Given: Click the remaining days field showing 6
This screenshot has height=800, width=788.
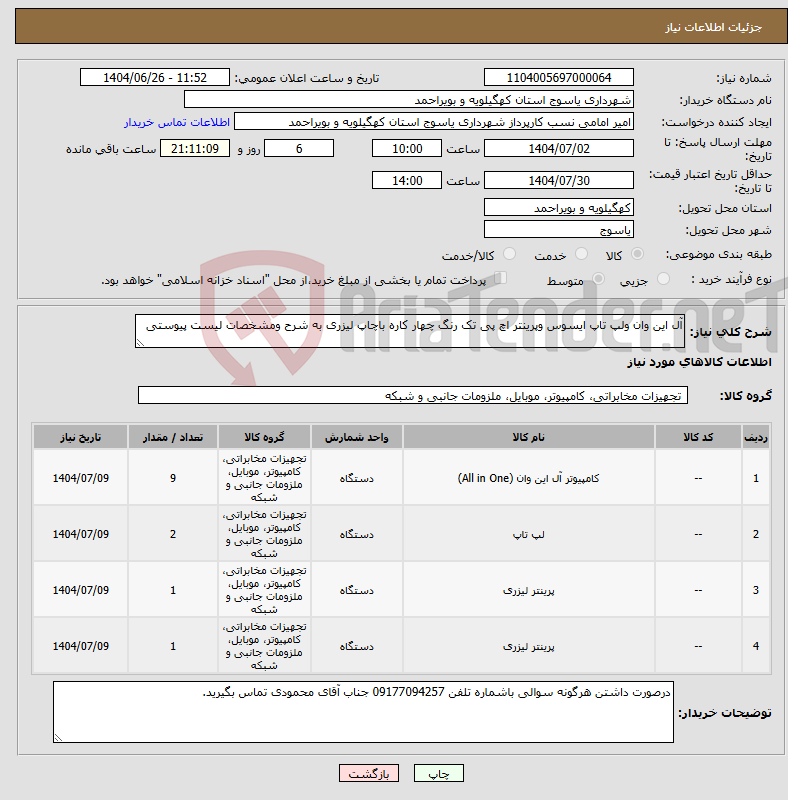Looking at the screenshot, I should coord(299,148).
